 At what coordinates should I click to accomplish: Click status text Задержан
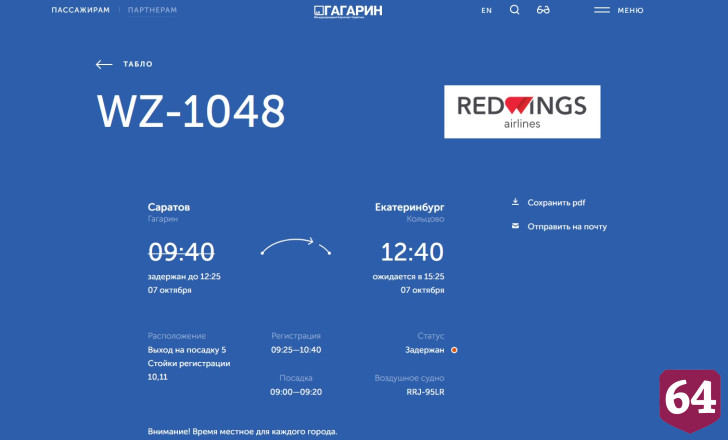click(x=424, y=350)
